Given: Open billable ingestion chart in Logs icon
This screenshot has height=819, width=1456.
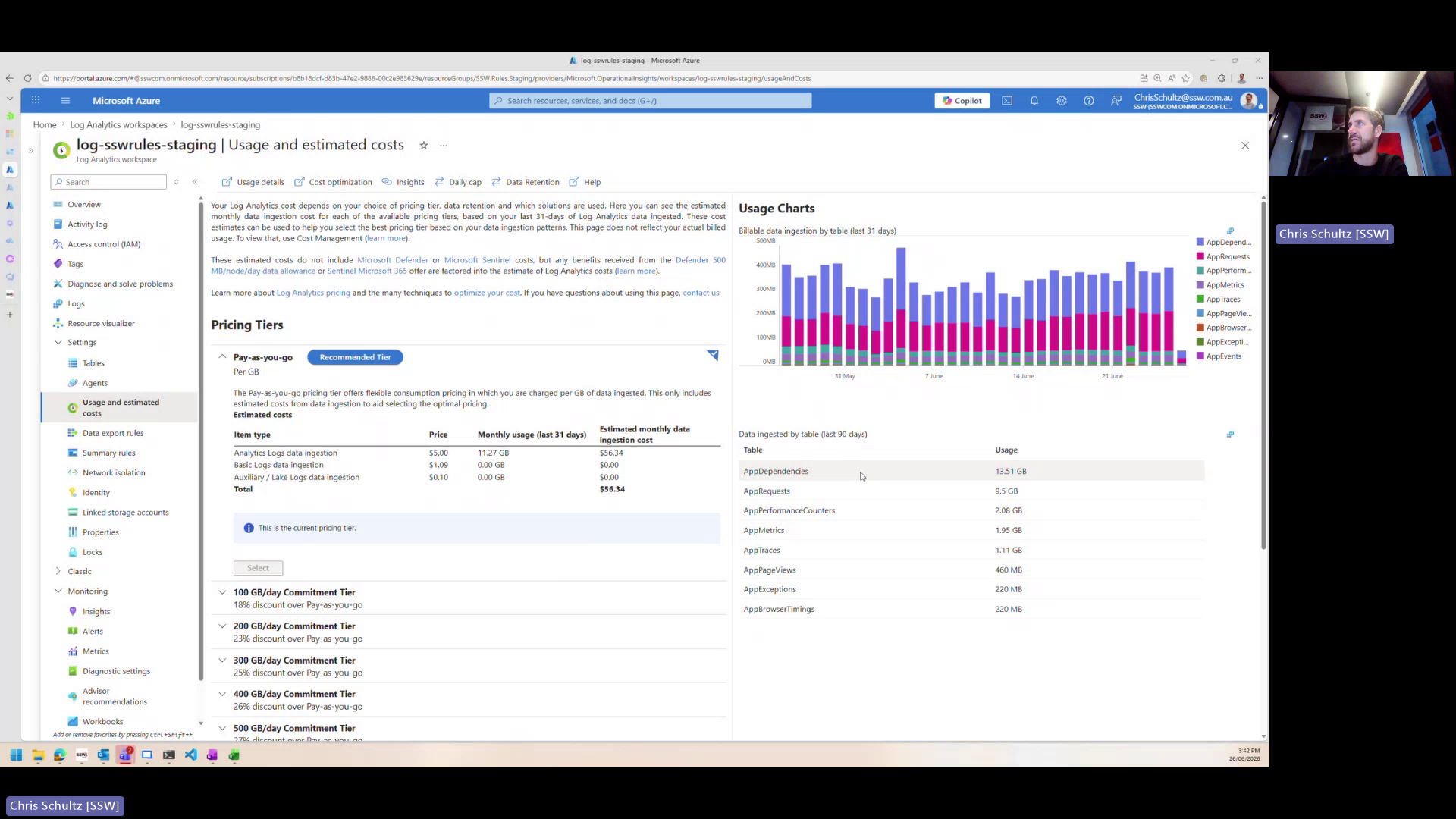Looking at the screenshot, I should point(1230,231).
